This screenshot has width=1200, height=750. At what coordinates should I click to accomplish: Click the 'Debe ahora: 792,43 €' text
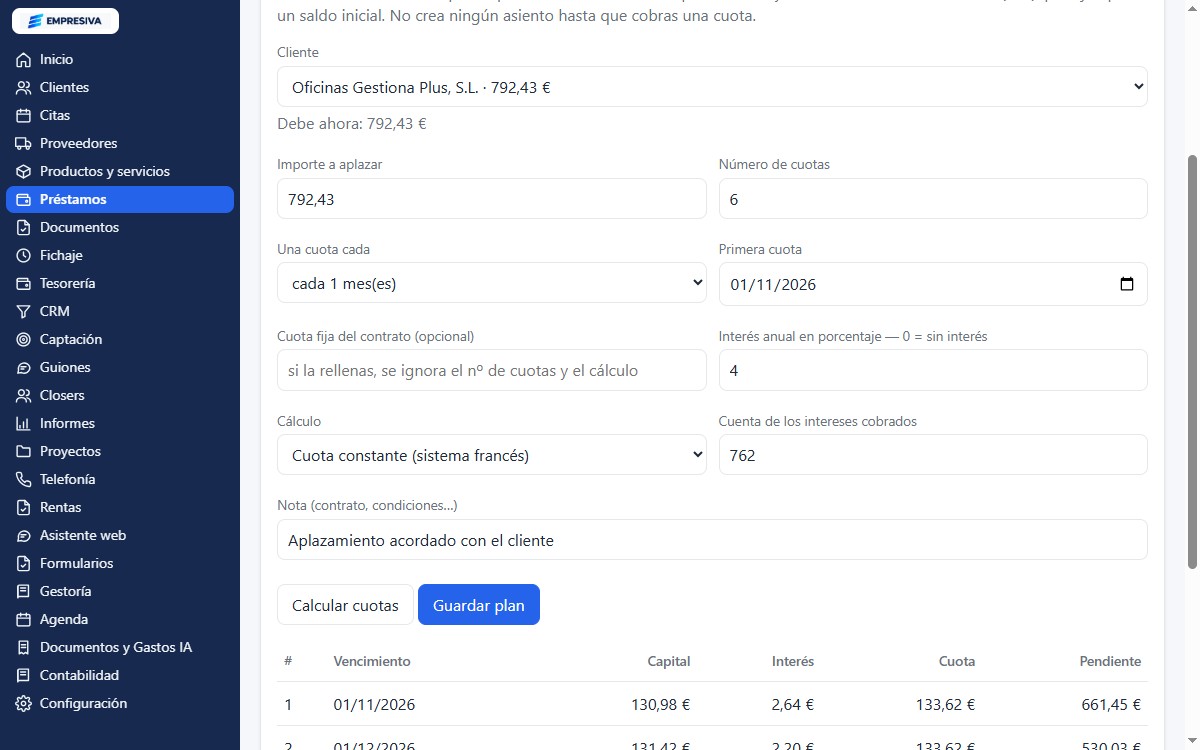click(x=352, y=124)
